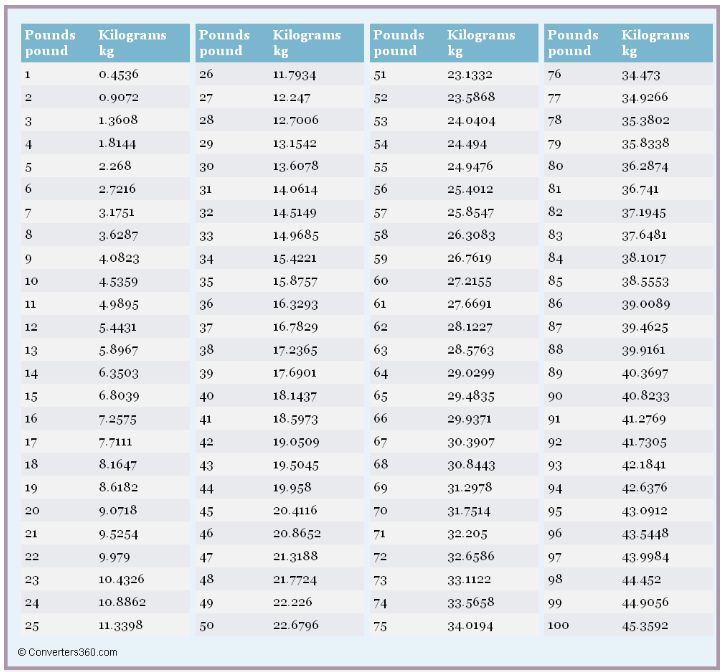The image size is (724, 672).
Task: Click the 11.3398 kg cell
Action: coord(121,625)
